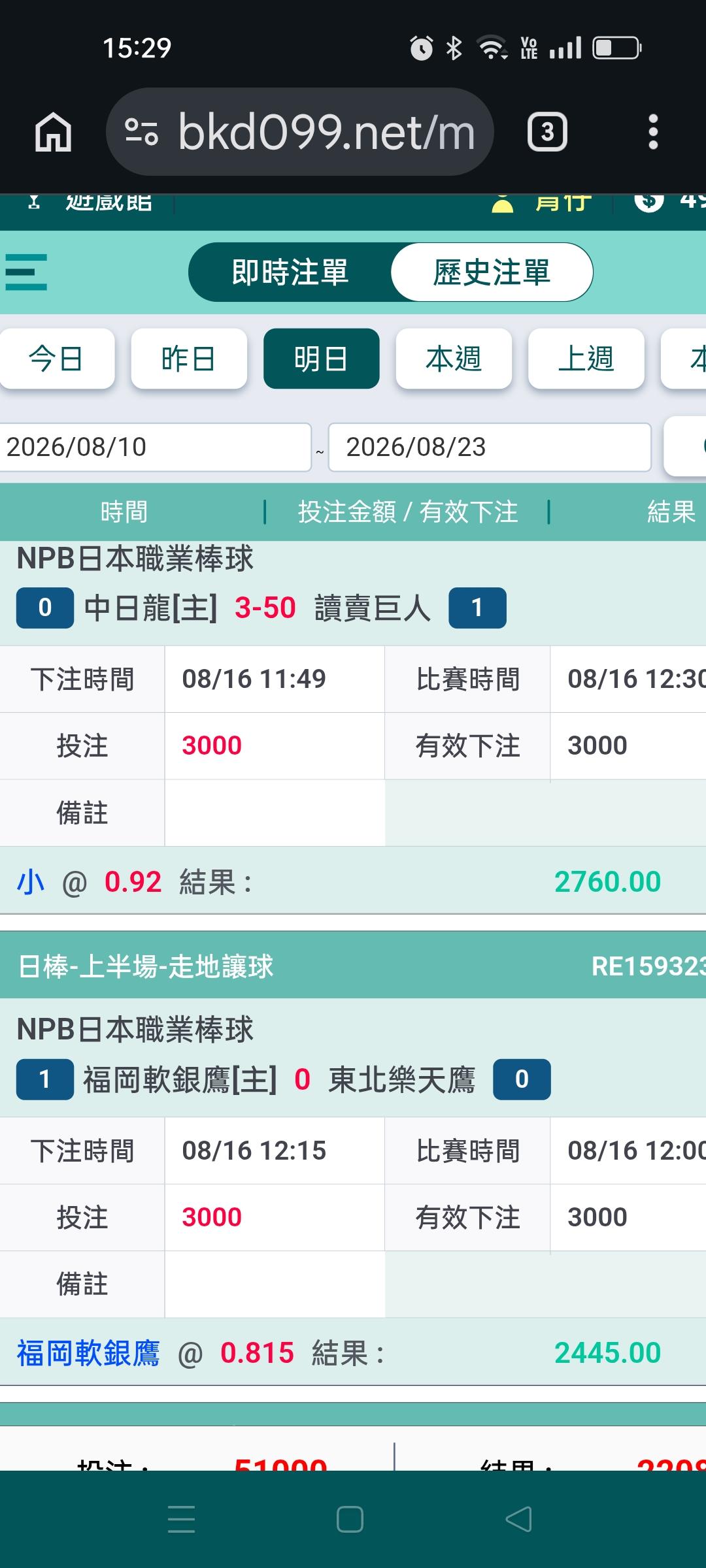Select the 明日 date filter
The width and height of the screenshot is (706, 1568).
point(322,359)
